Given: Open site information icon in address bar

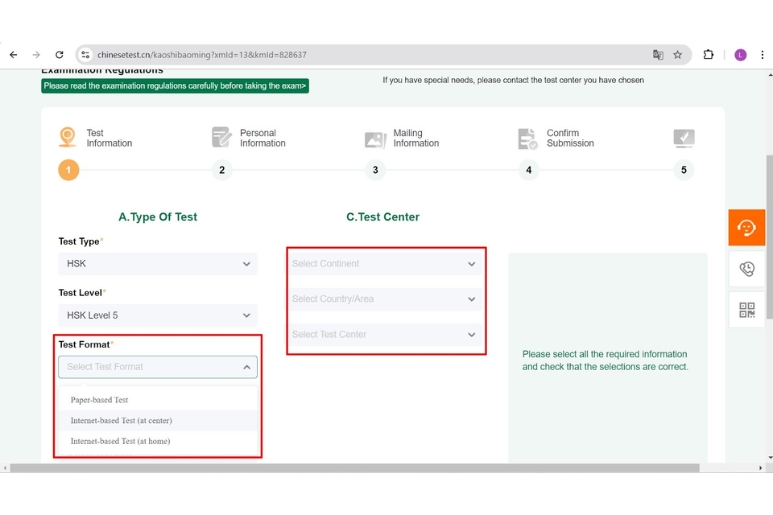Looking at the screenshot, I should click(x=85, y=55).
